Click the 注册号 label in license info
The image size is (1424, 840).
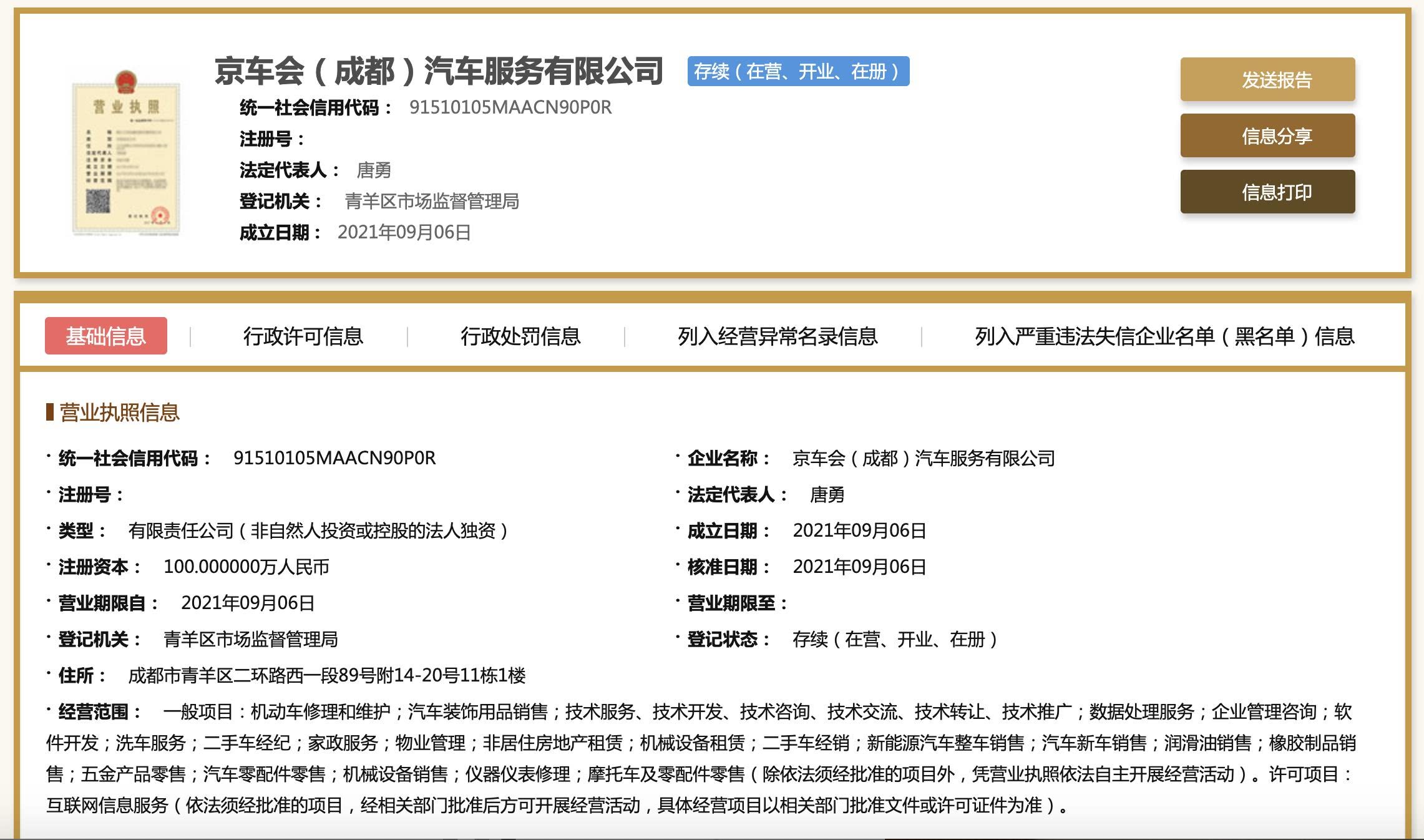pos(90,494)
